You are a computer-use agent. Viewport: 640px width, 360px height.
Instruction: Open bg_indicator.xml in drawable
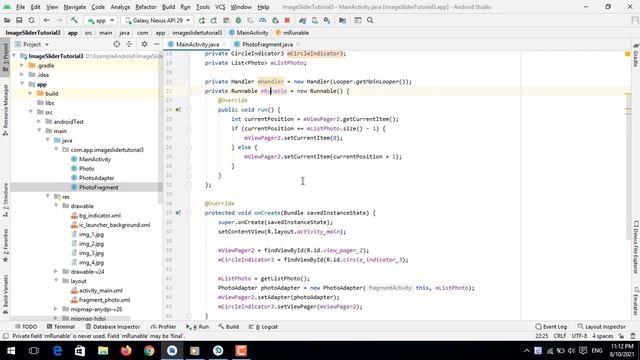point(100,216)
